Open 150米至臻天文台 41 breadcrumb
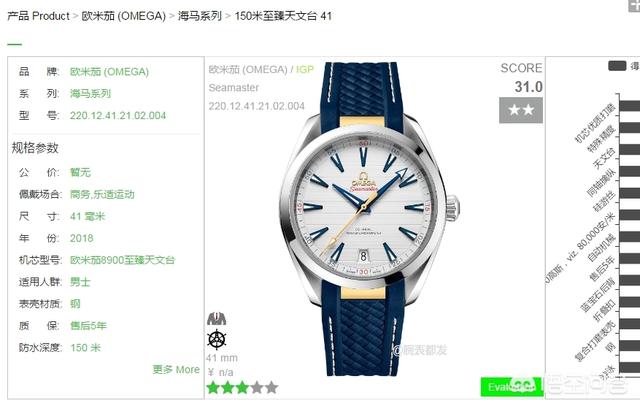 (x=283, y=16)
